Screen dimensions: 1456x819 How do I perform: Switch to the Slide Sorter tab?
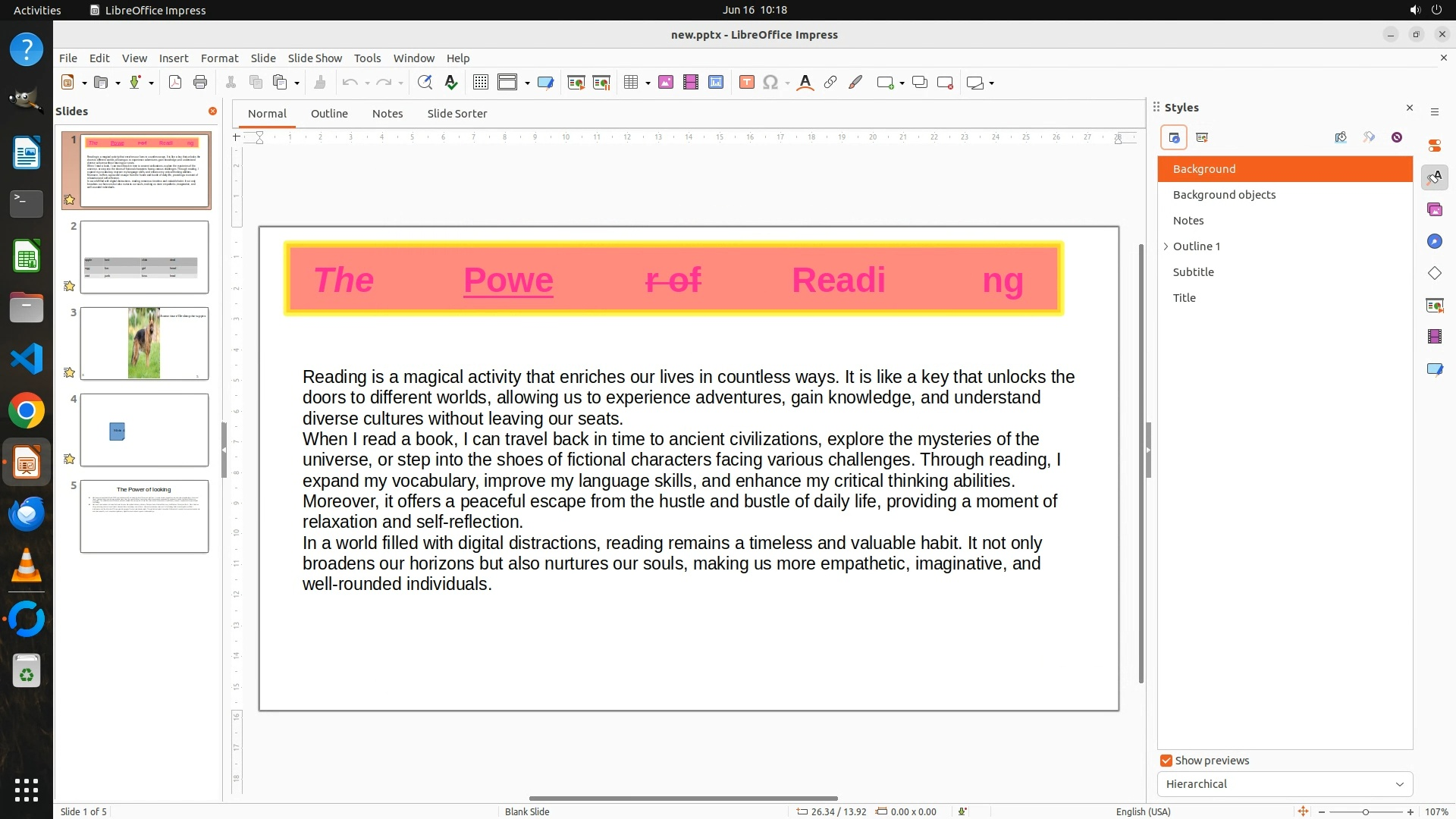(x=457, y=114)
